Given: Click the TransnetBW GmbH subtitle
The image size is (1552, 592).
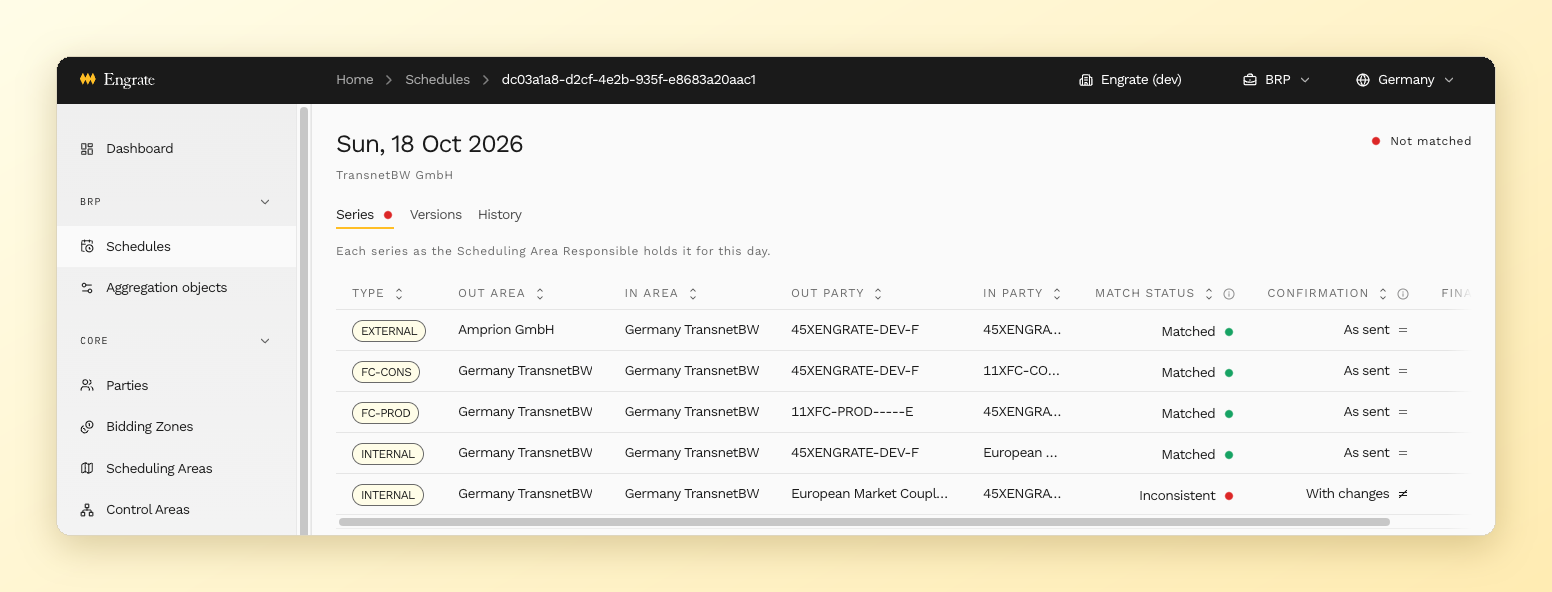Looking at the screenshot, I should [395, 175].
